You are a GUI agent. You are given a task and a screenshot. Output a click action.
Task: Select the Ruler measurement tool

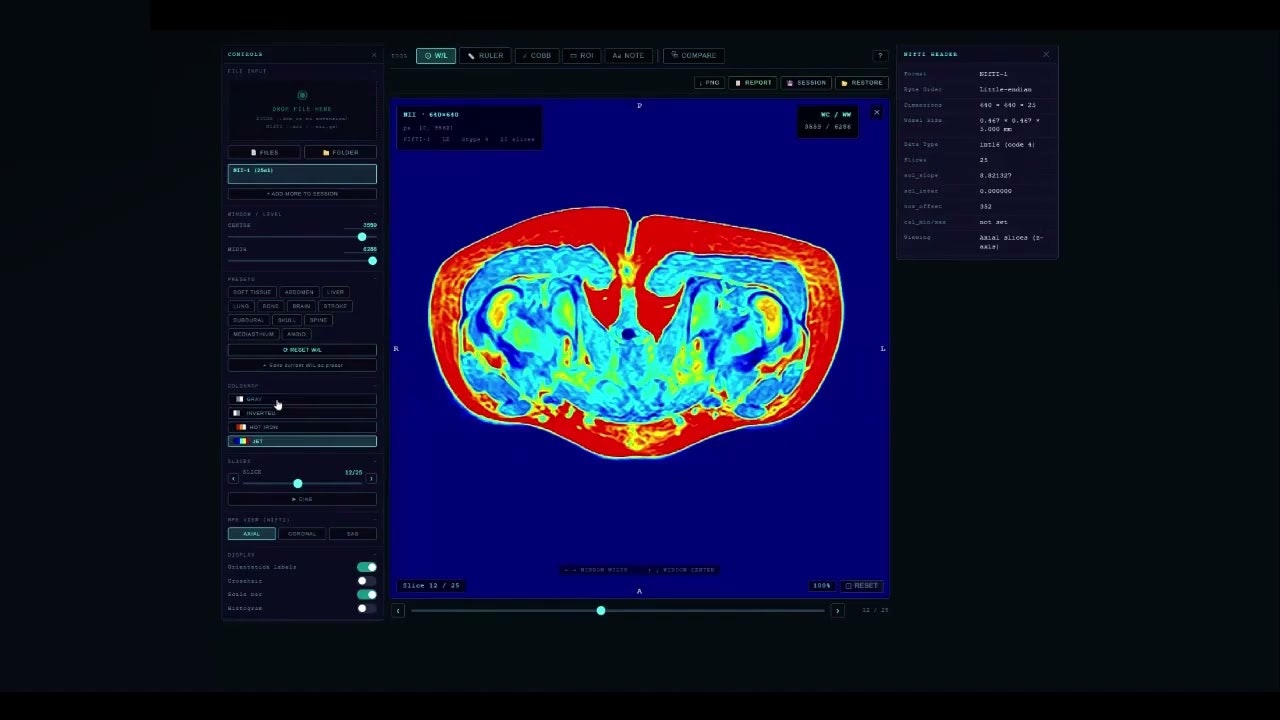pos(485,56)
